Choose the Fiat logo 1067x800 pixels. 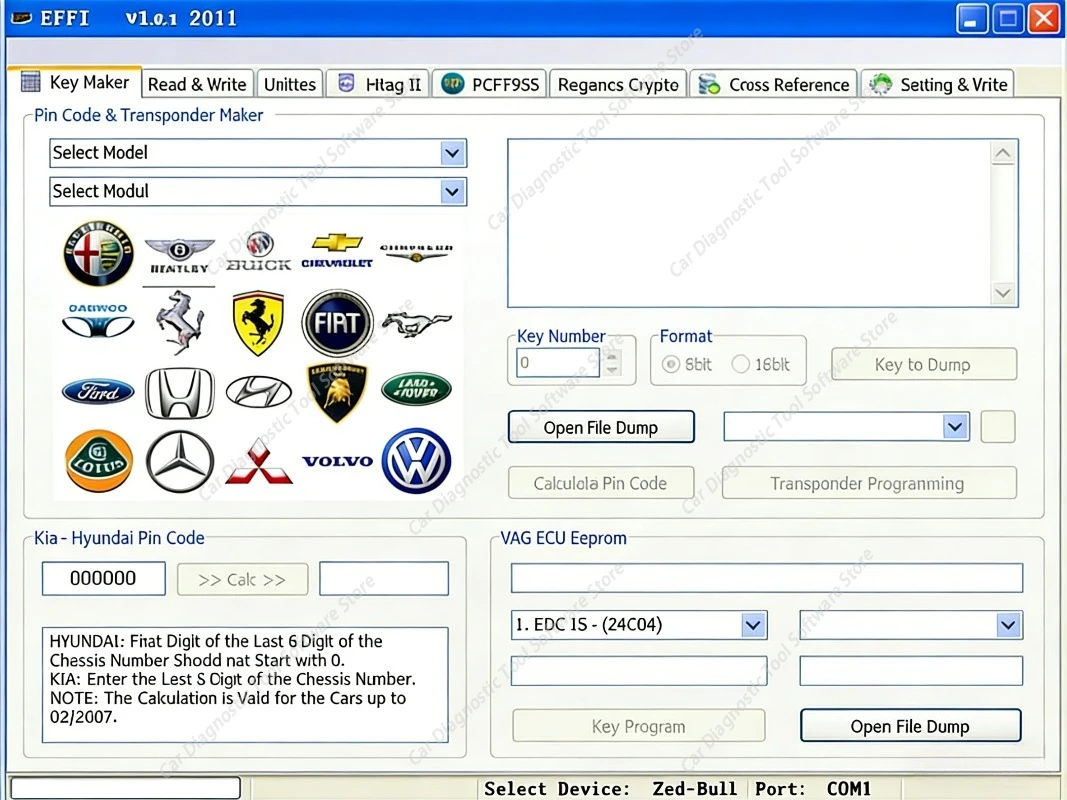[x=338, y=322]
